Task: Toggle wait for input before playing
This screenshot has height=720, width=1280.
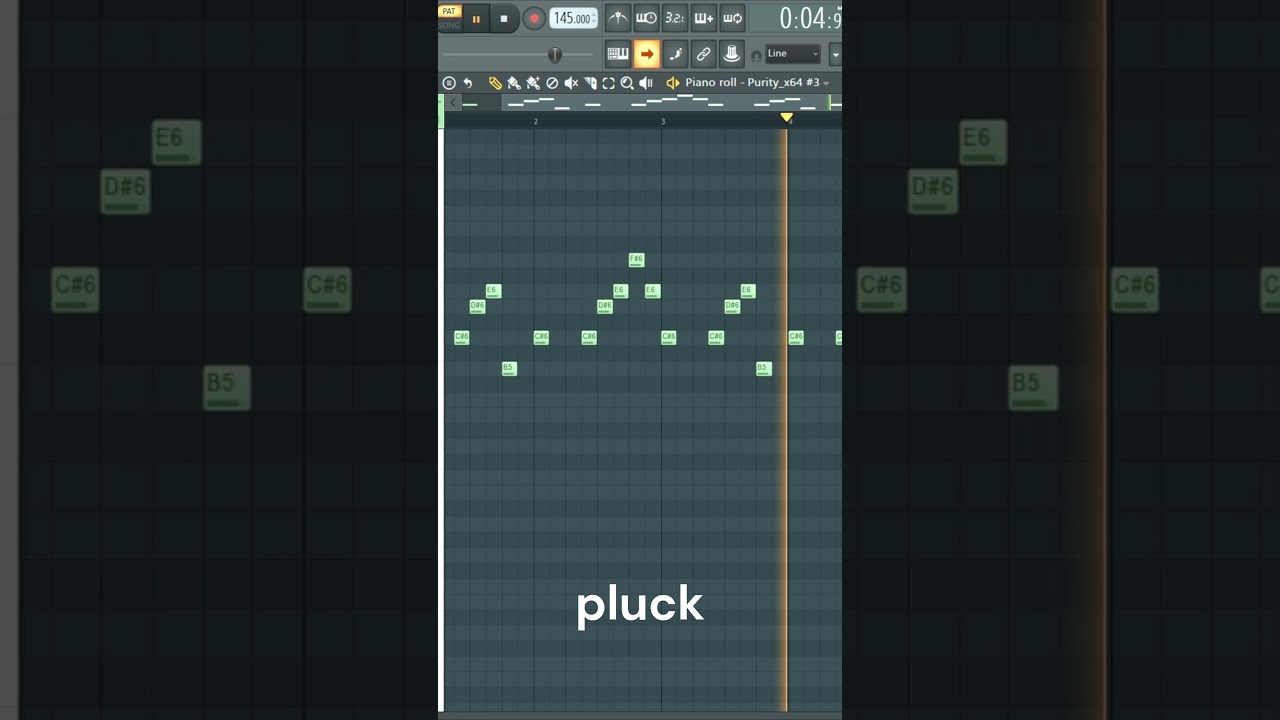Action: [x=646, y=18]
